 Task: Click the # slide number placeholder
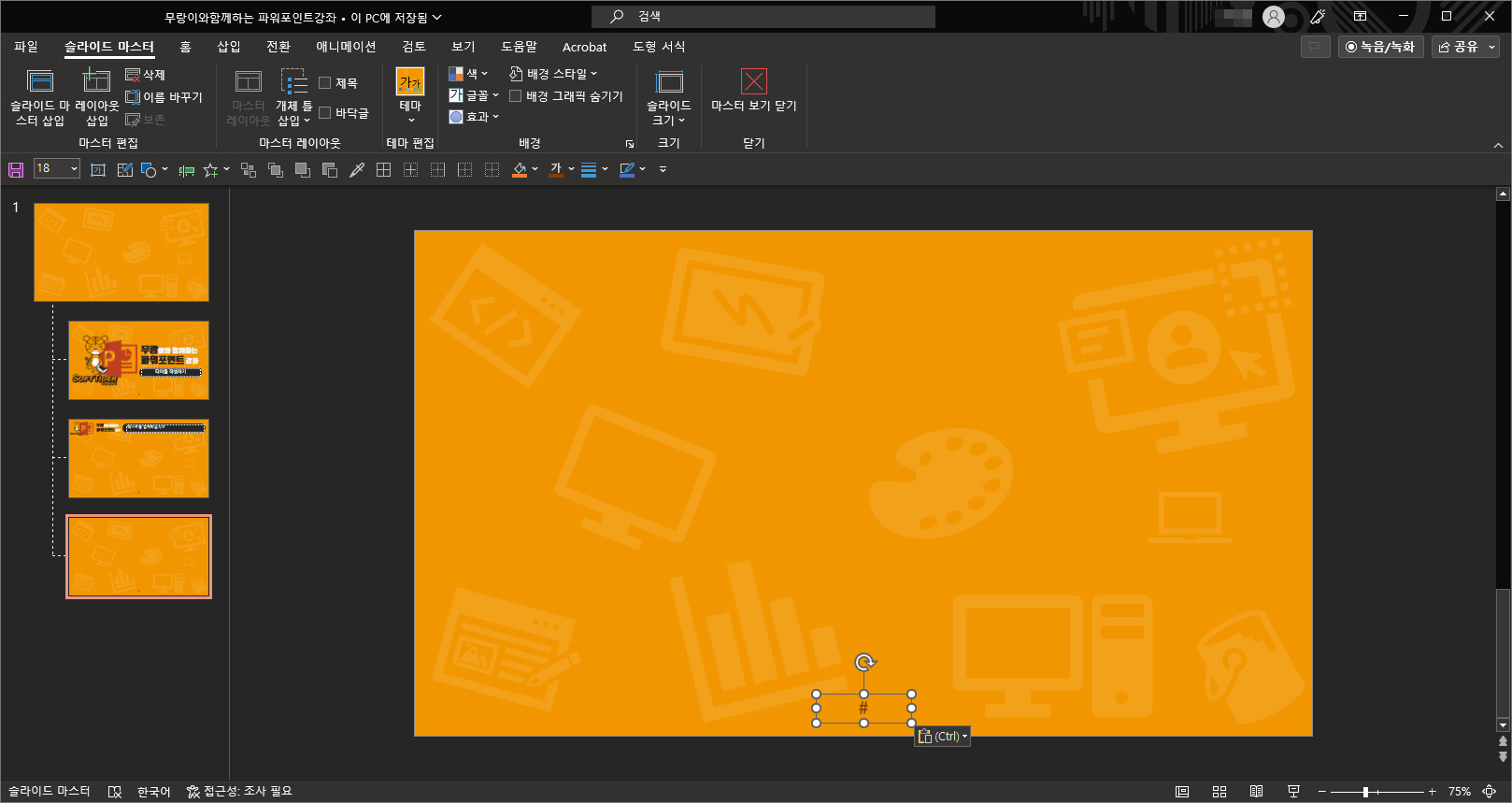[863, 709]
